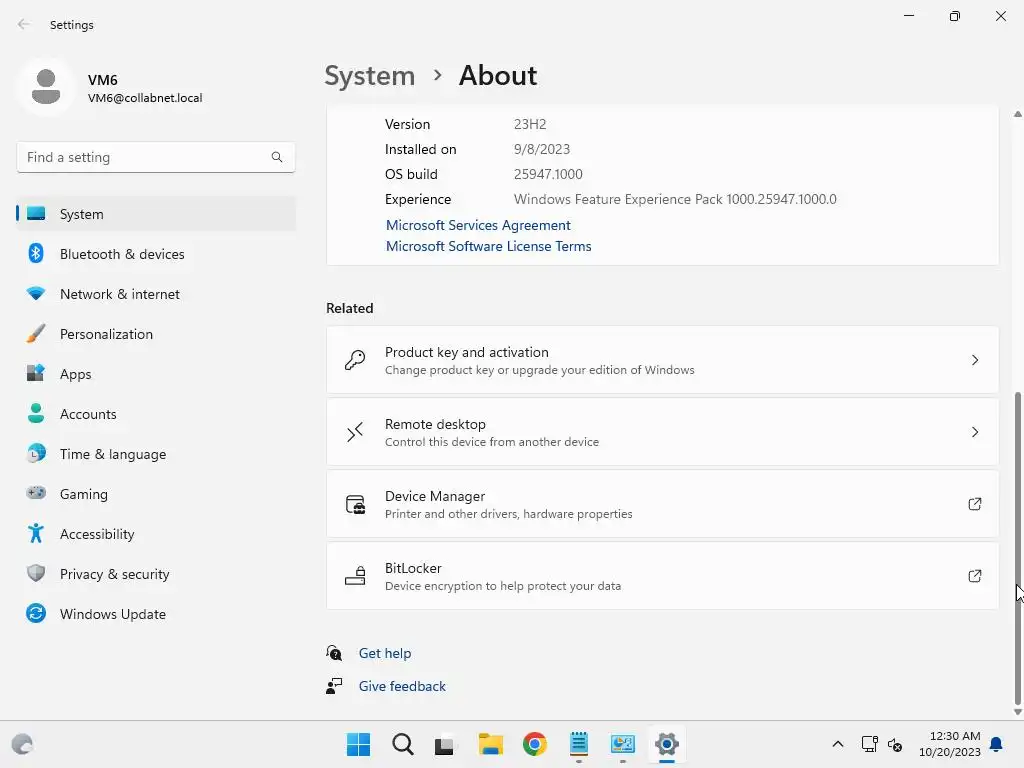Open the Notepad taskbar icon
This screenshot has width=1024, height=768.
pos(579,744)
